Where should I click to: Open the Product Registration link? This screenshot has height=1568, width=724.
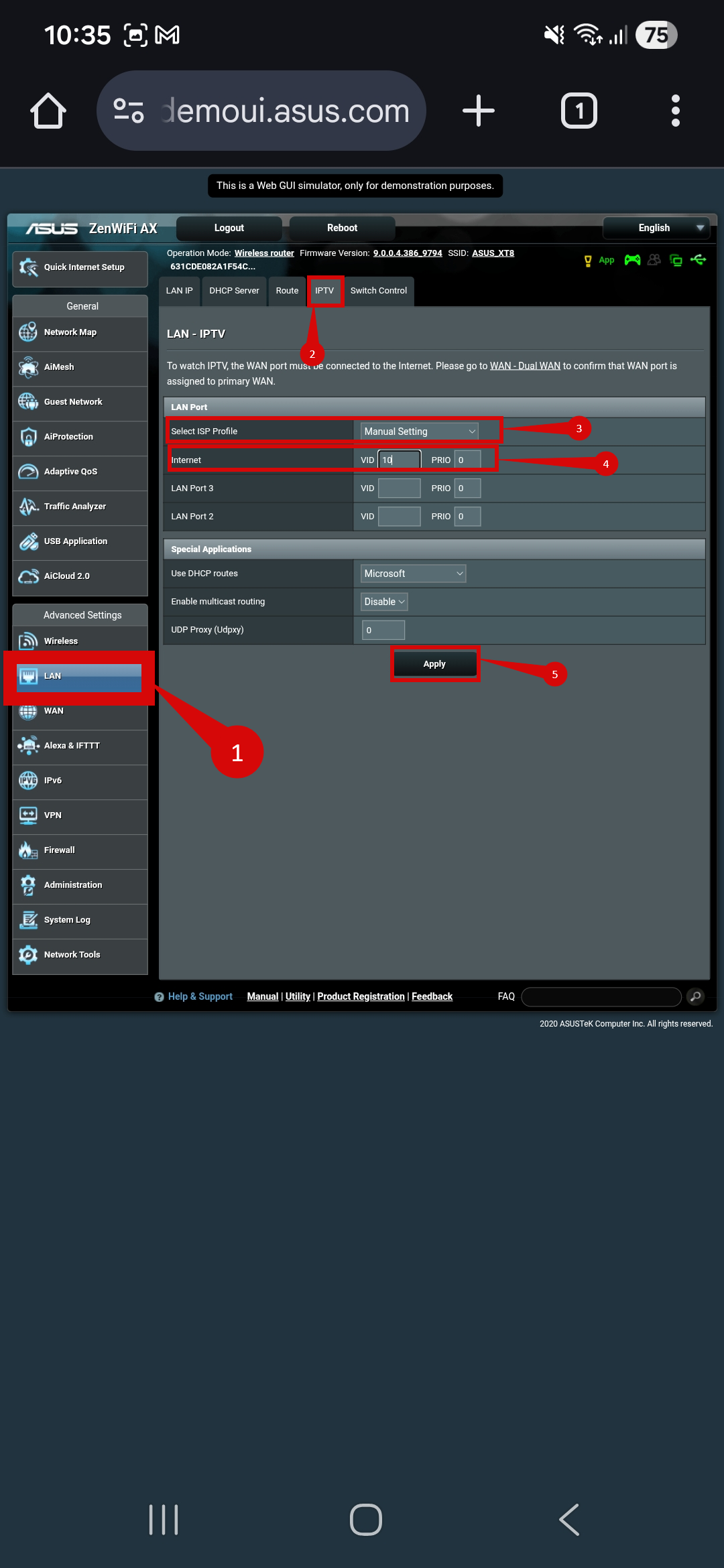361,996
